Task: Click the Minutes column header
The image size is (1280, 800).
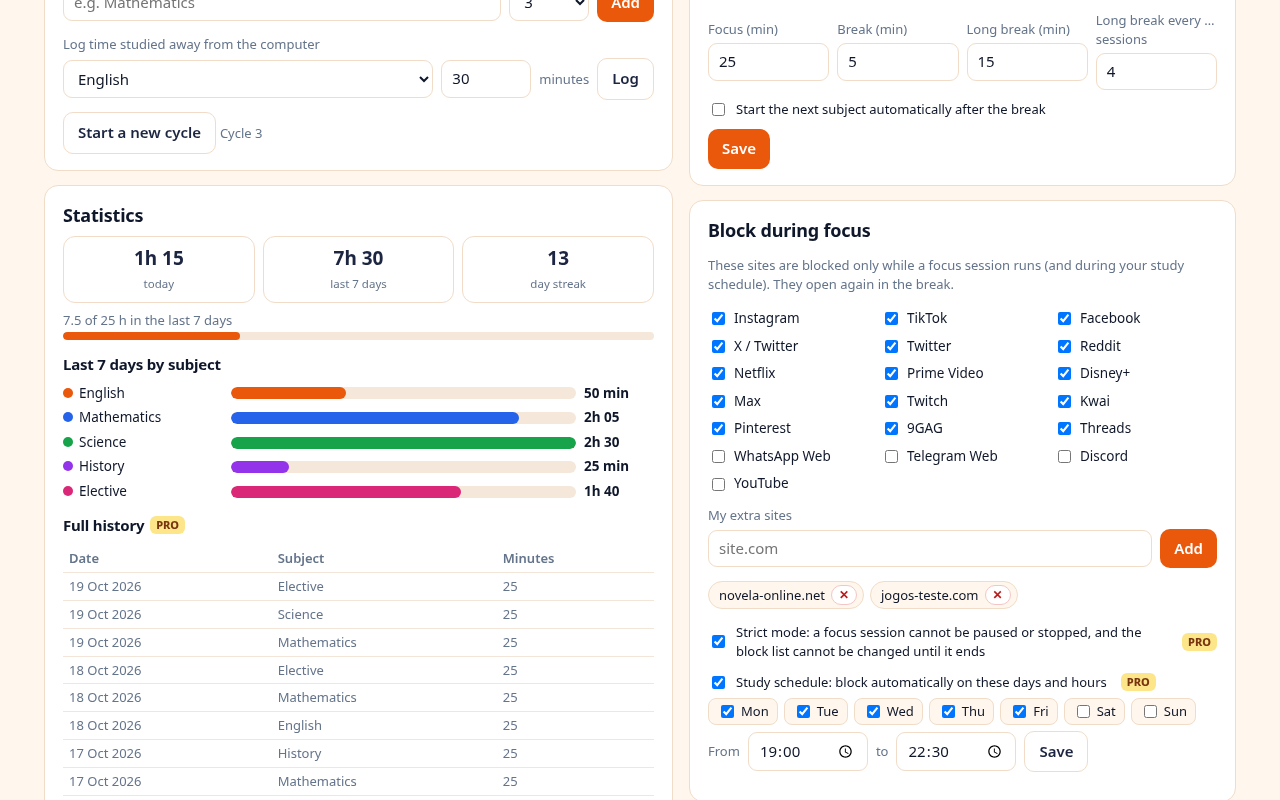Action: click(528, 559)
